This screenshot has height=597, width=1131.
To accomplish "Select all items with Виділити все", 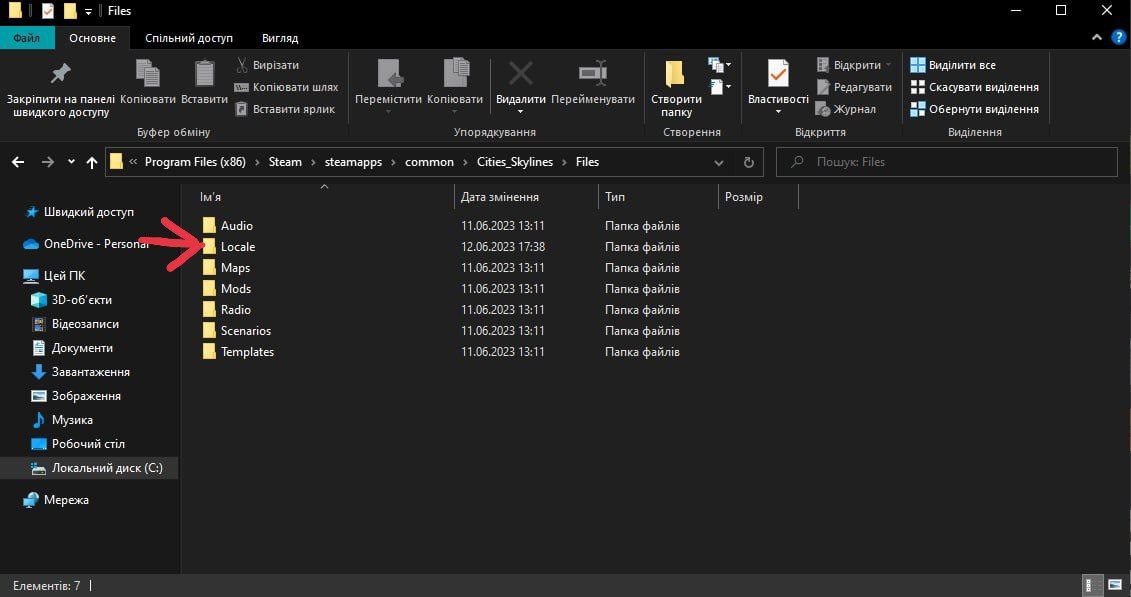I will click(953, 65).
